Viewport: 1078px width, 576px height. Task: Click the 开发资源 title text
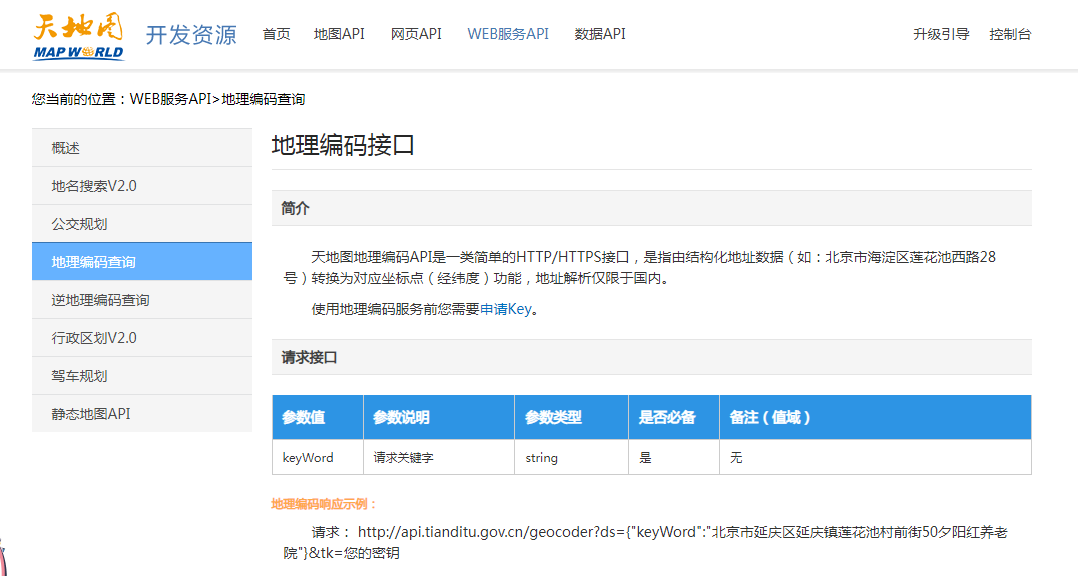point(190,34)
